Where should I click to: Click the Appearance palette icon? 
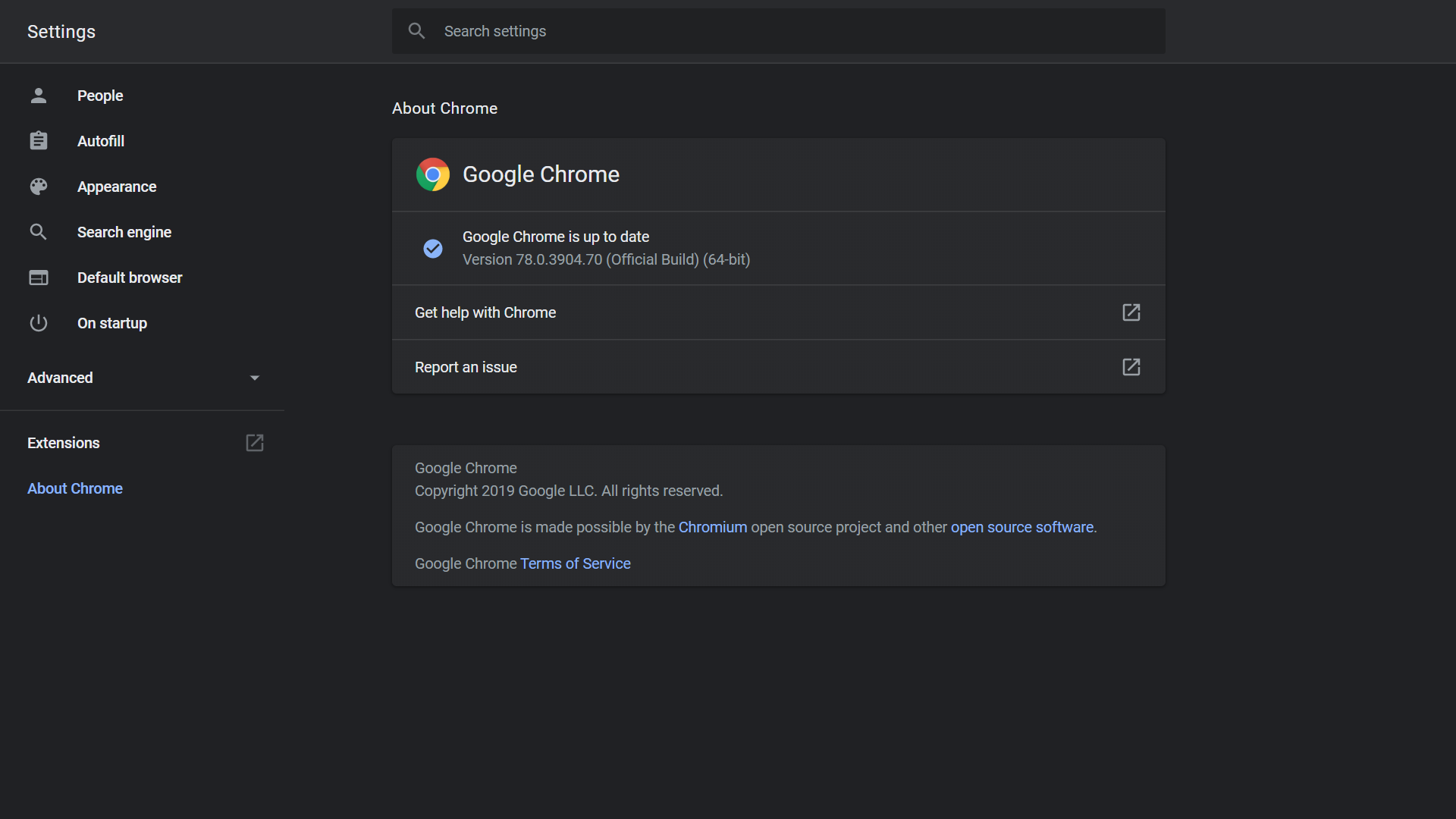click(39, 187)
